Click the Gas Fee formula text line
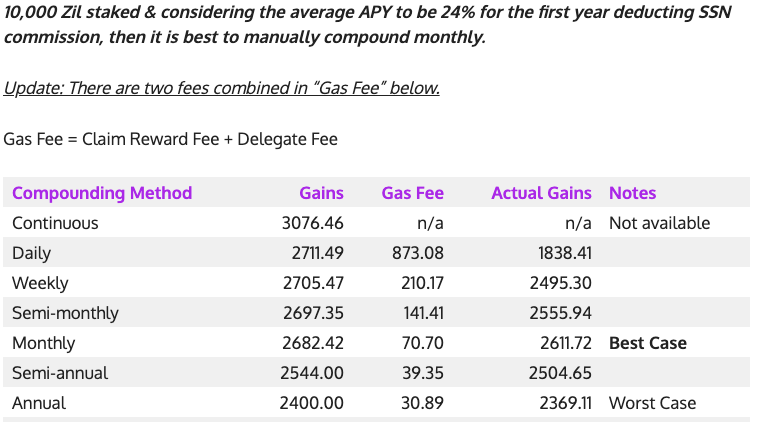761x430 pixels. coord(171,139)
